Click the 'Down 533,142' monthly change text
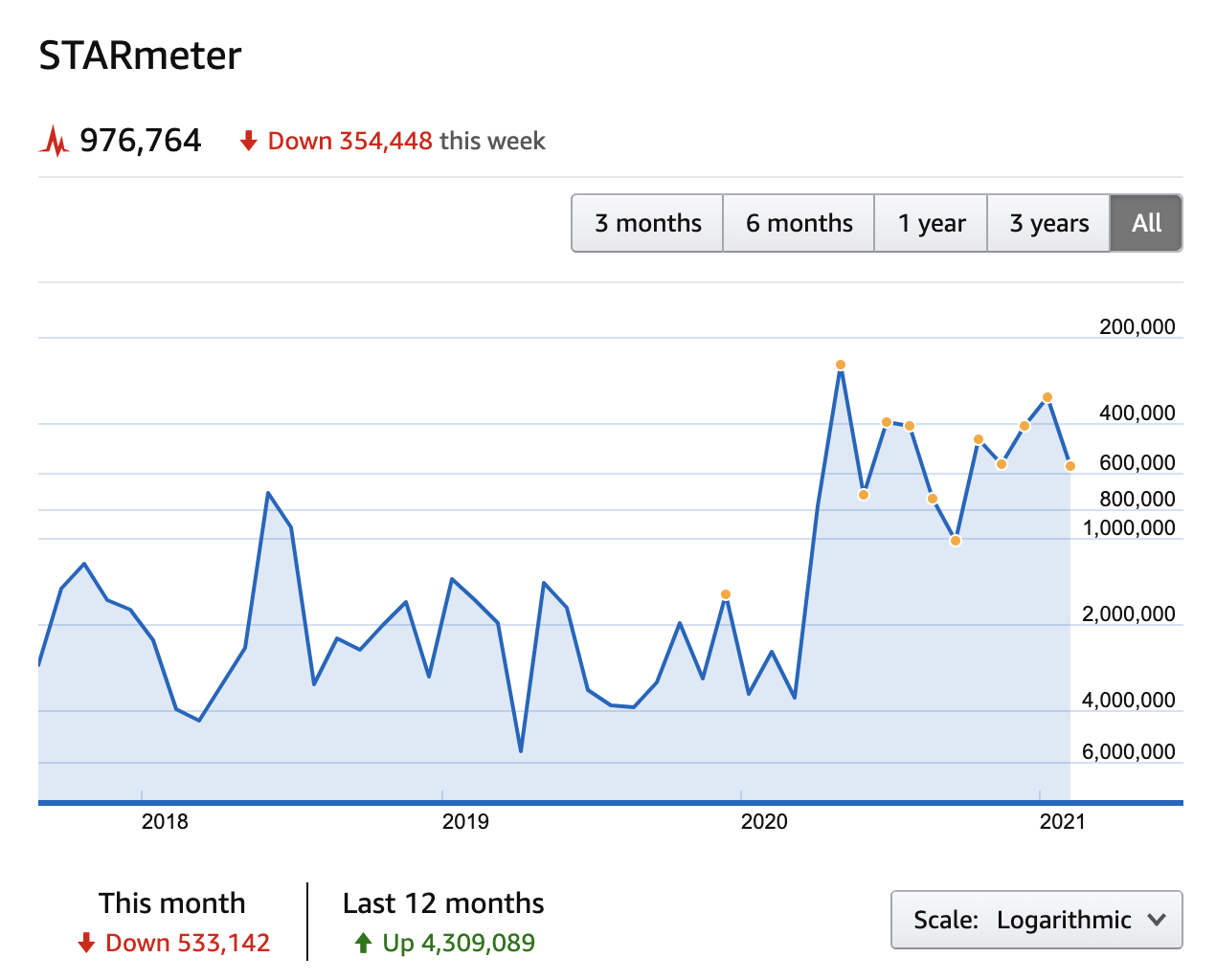 [188, 944]
